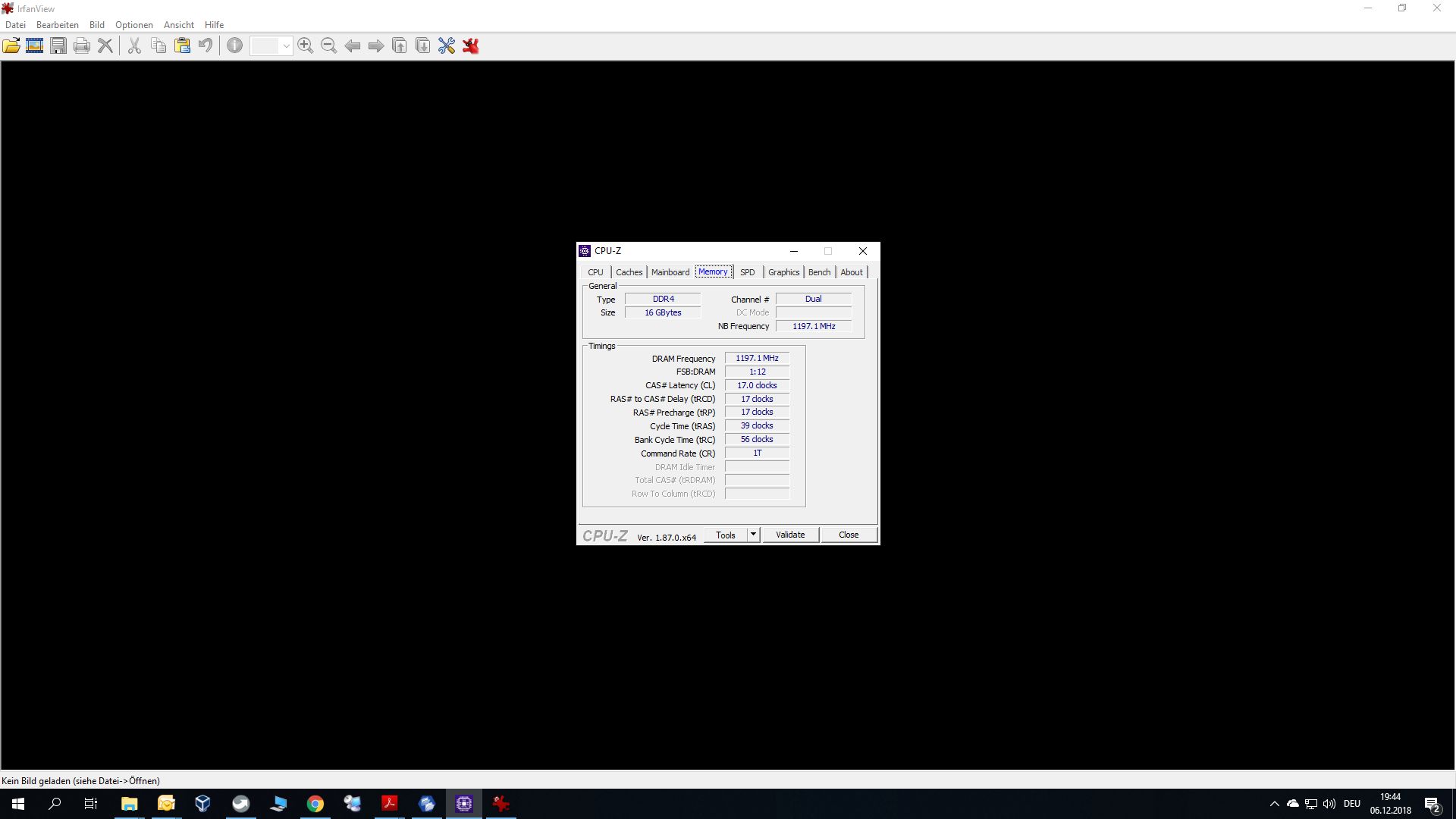Switch to the SPD tab
1456x819 pixels.
747,272
